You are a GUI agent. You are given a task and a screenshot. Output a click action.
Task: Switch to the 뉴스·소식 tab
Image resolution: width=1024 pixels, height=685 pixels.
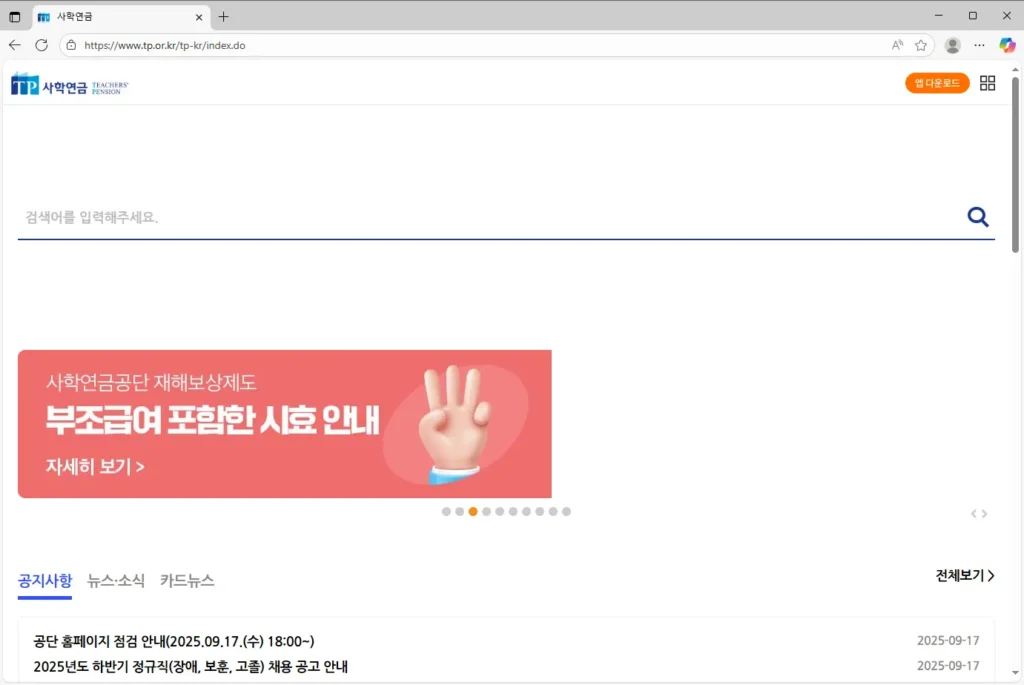(x=118, y=580)
